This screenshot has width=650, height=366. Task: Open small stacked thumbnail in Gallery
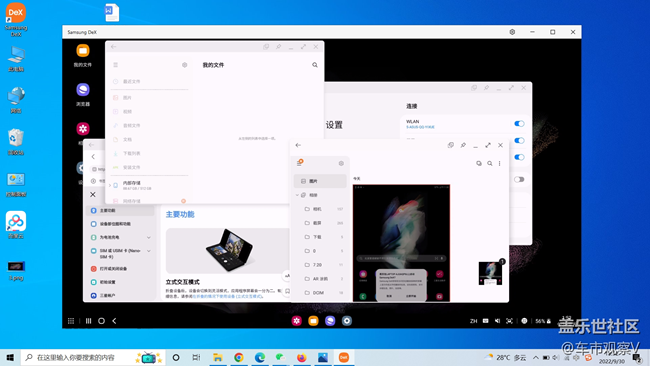coord(490,273)
